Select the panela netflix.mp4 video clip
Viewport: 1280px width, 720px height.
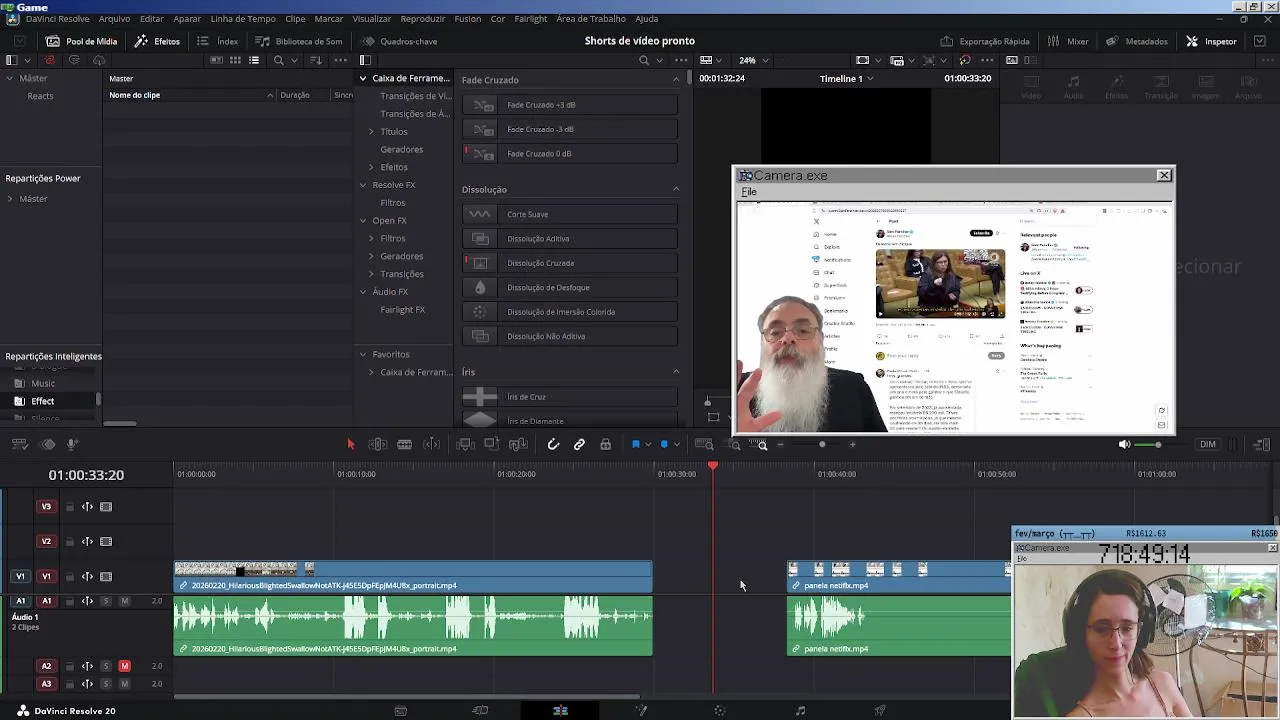click(899, 577)
